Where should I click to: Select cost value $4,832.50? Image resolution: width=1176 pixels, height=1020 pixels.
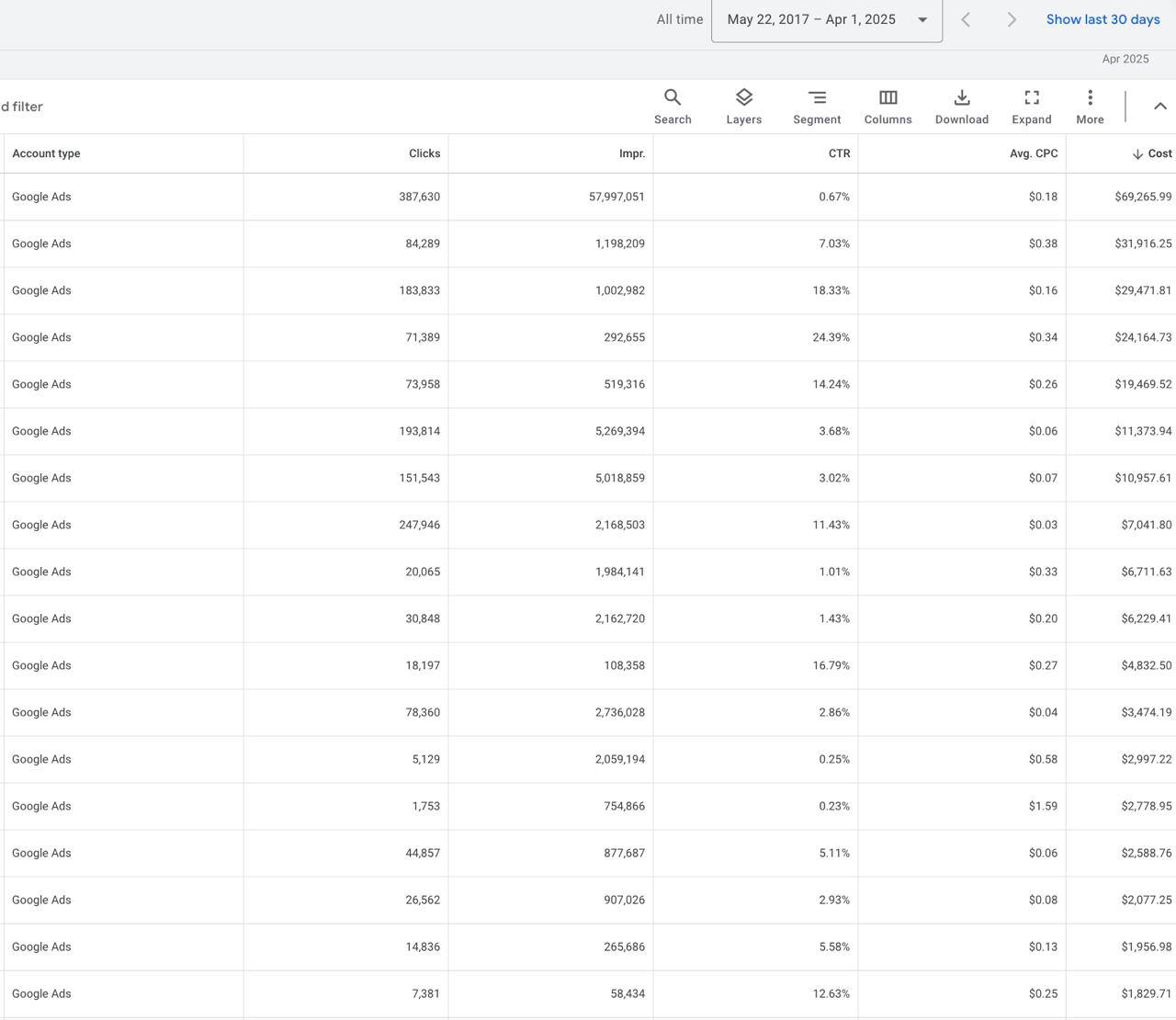pos(1147,665)
